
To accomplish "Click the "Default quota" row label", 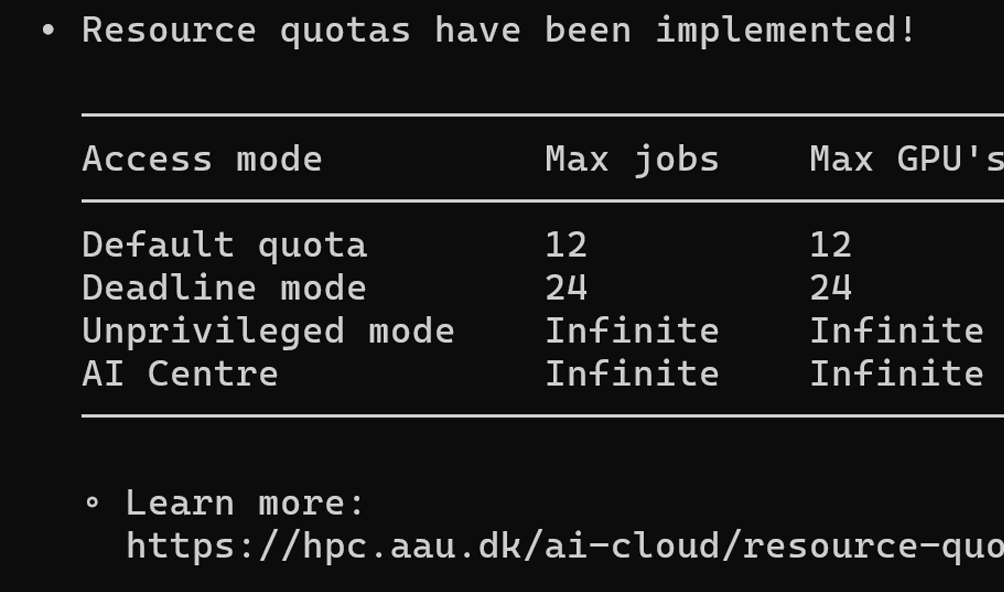I will 224,245.
